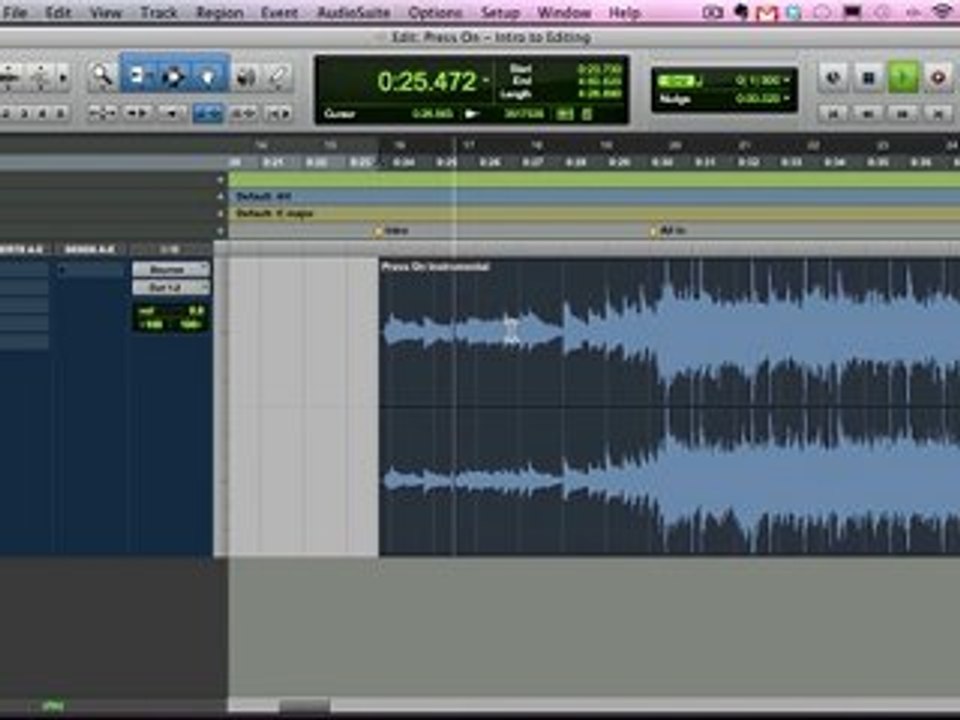Toggle Zoom Toggle button below Zoomer tool
This screenshot has height=720, width=960.
coord(102,113)
